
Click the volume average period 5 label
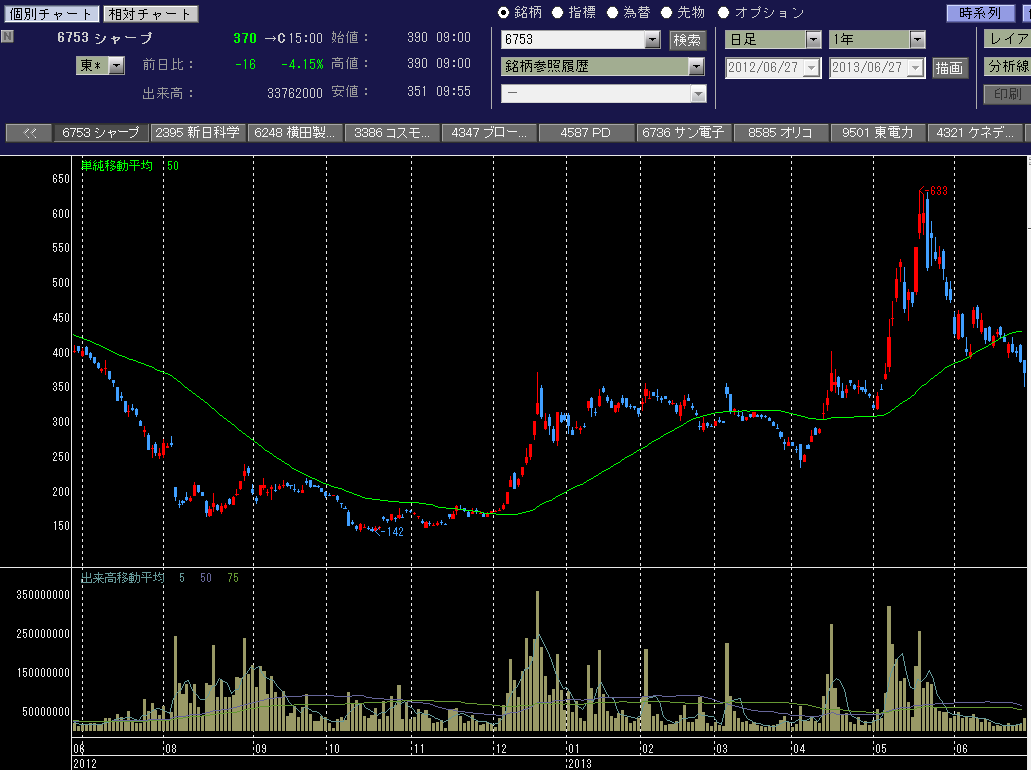[x=182, y=578]
